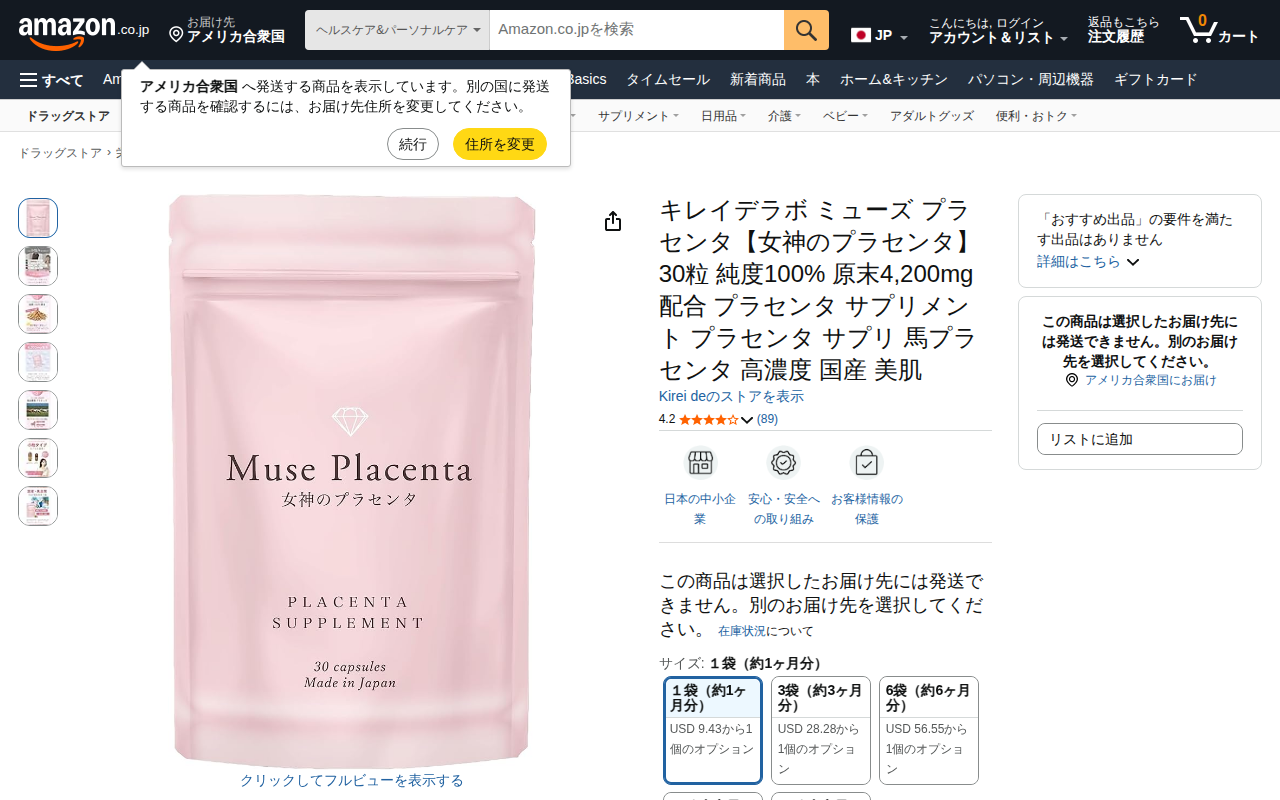Image resolution: width=1280 pixels, height=800 pixels.
Task: Click the share icon beside the product image
Action: point(613,221)
